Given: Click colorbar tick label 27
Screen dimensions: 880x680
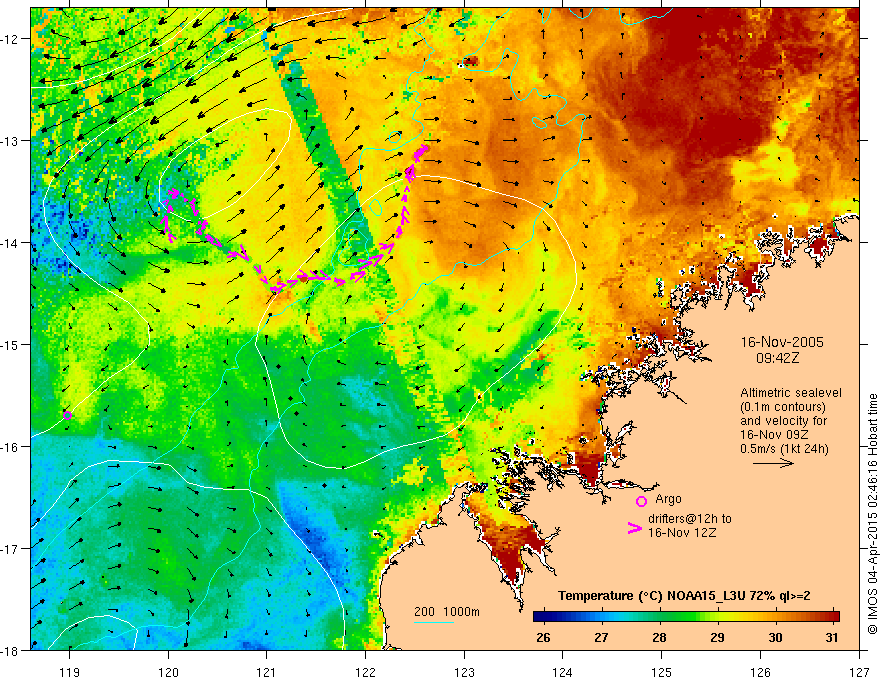Looking at the screenshot, I should point(601,637).
